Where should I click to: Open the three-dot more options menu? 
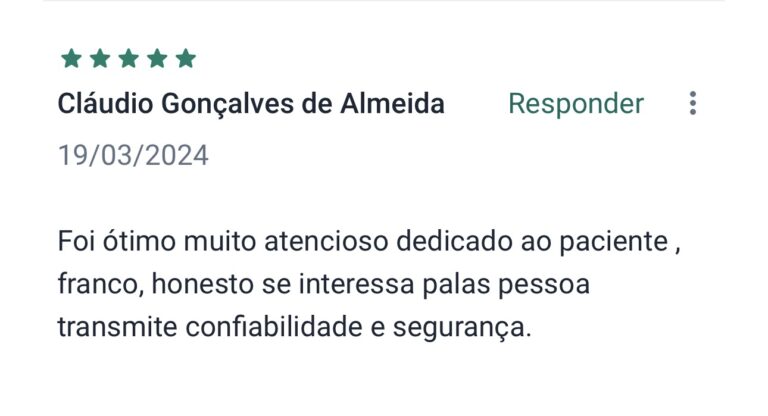[692, 103]
